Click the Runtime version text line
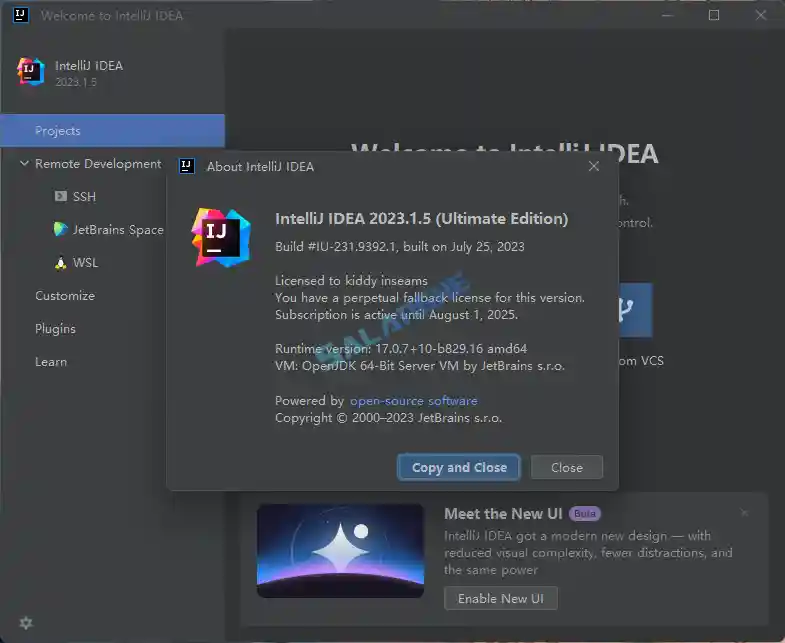The width and height of the screenshot is (785, 643). [401, 349]
